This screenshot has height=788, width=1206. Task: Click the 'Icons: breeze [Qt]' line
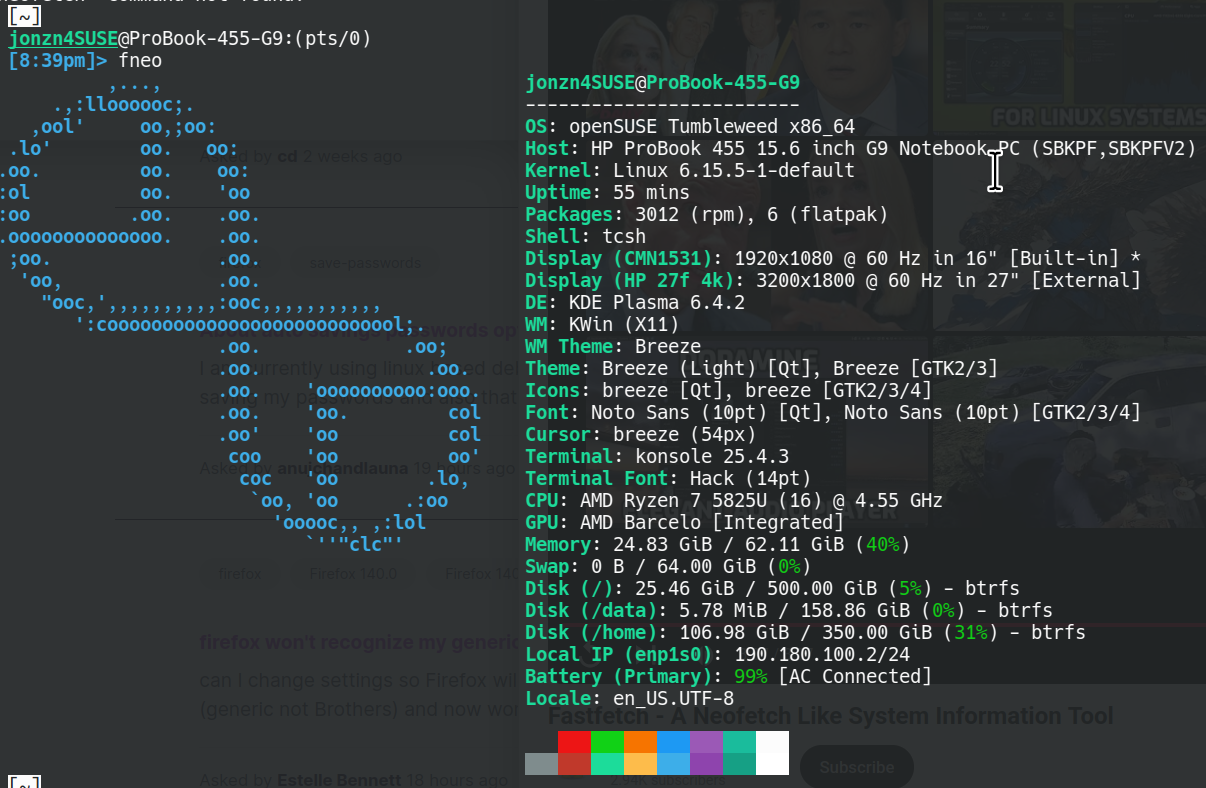click(x=728, y=391)
